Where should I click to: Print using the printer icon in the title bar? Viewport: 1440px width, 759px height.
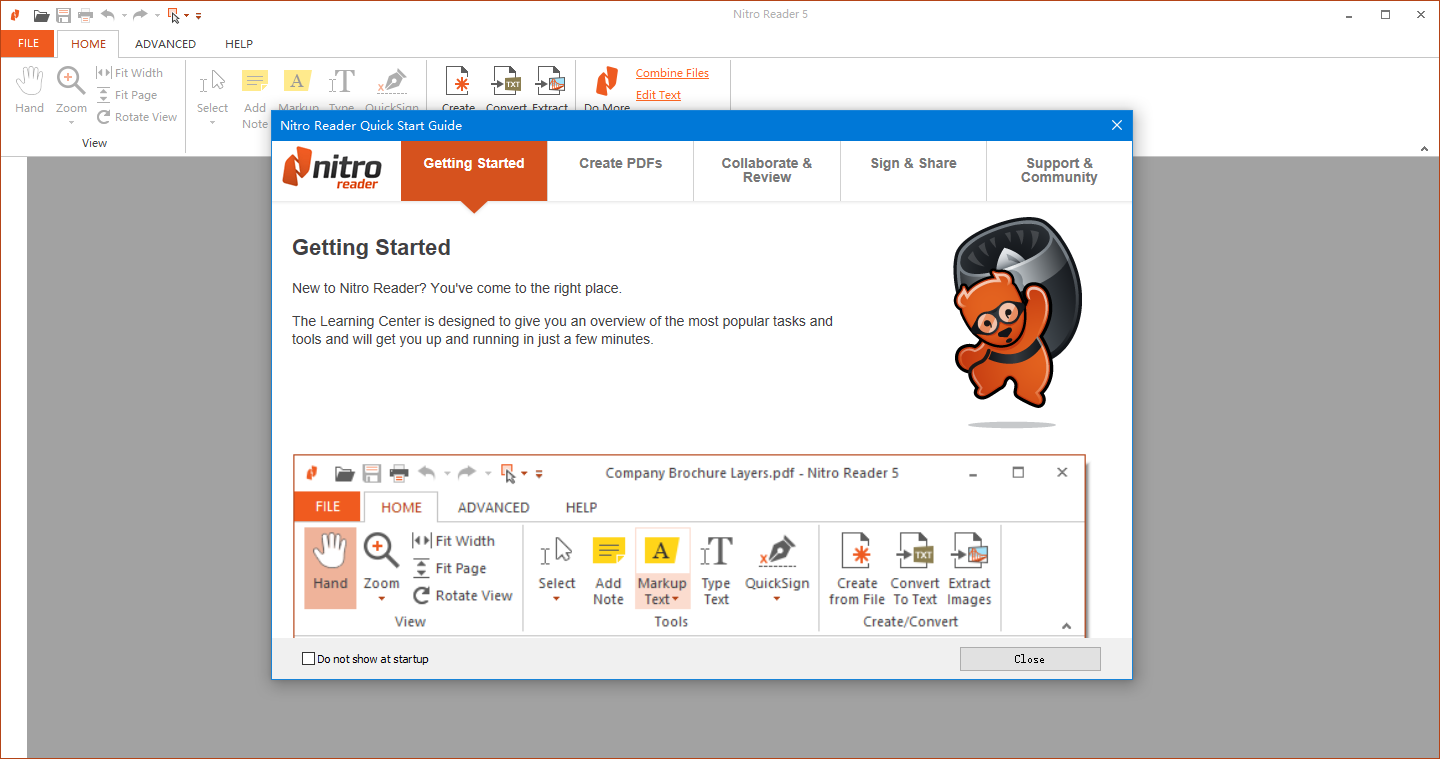85,15
